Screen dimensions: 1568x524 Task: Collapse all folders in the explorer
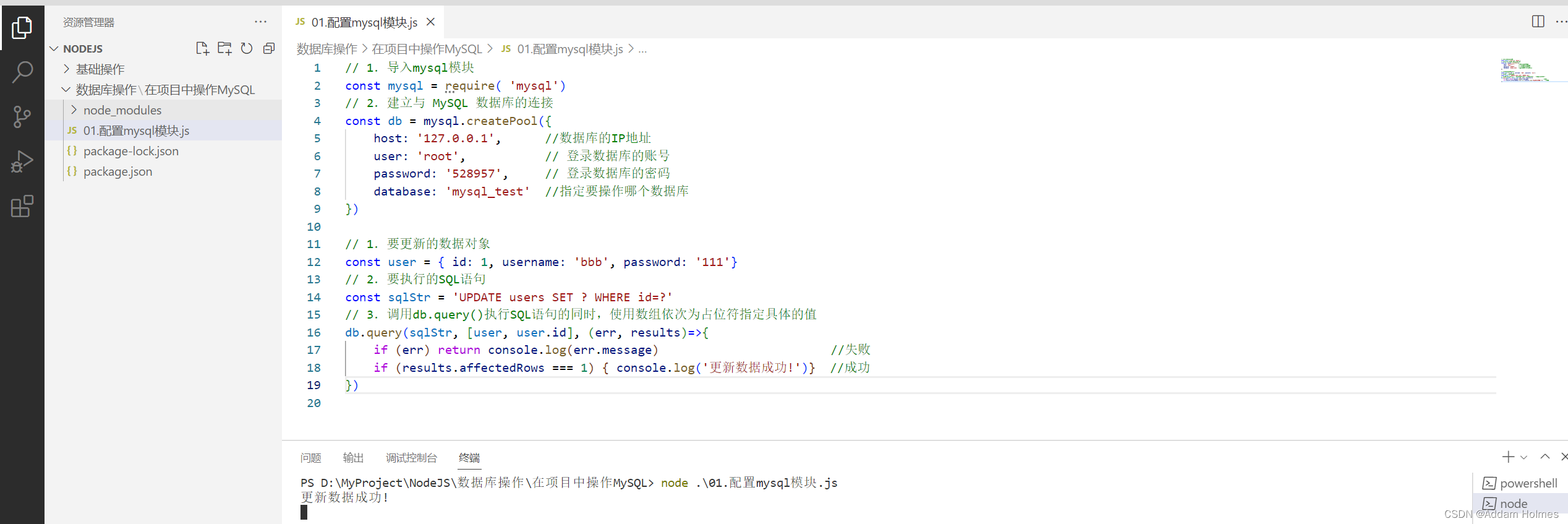pos(269,49)
